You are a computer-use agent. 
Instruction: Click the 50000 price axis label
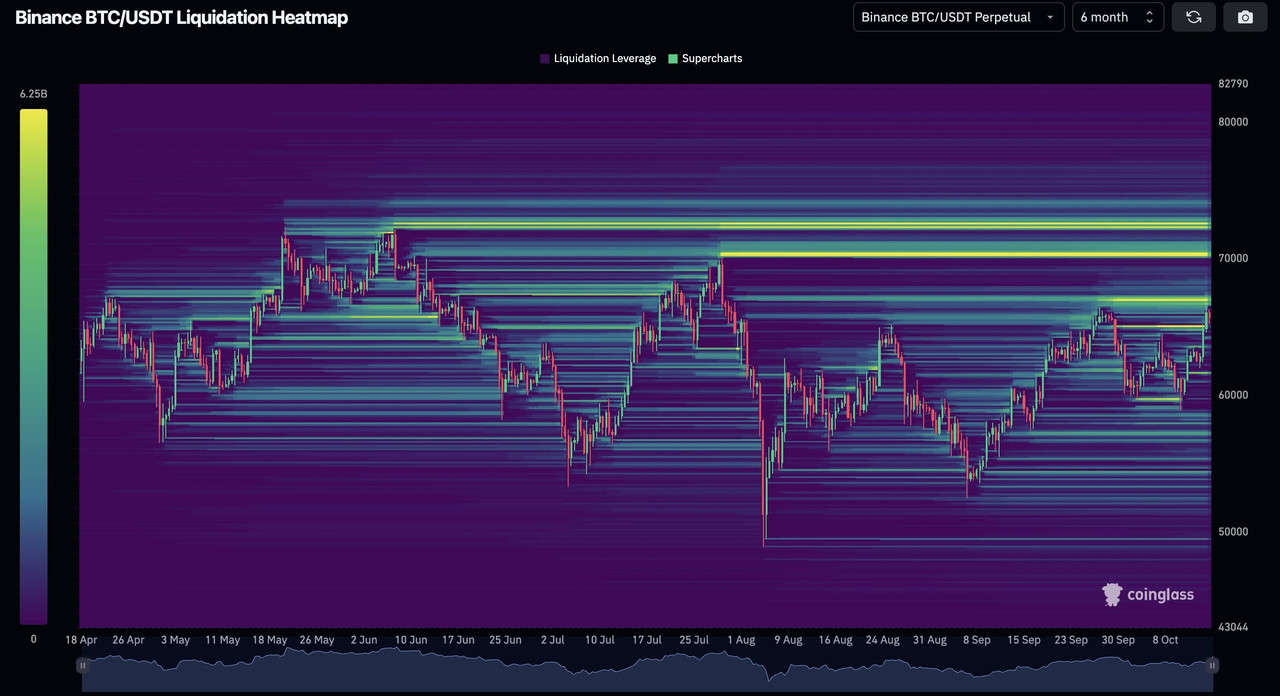(1235, 532)
